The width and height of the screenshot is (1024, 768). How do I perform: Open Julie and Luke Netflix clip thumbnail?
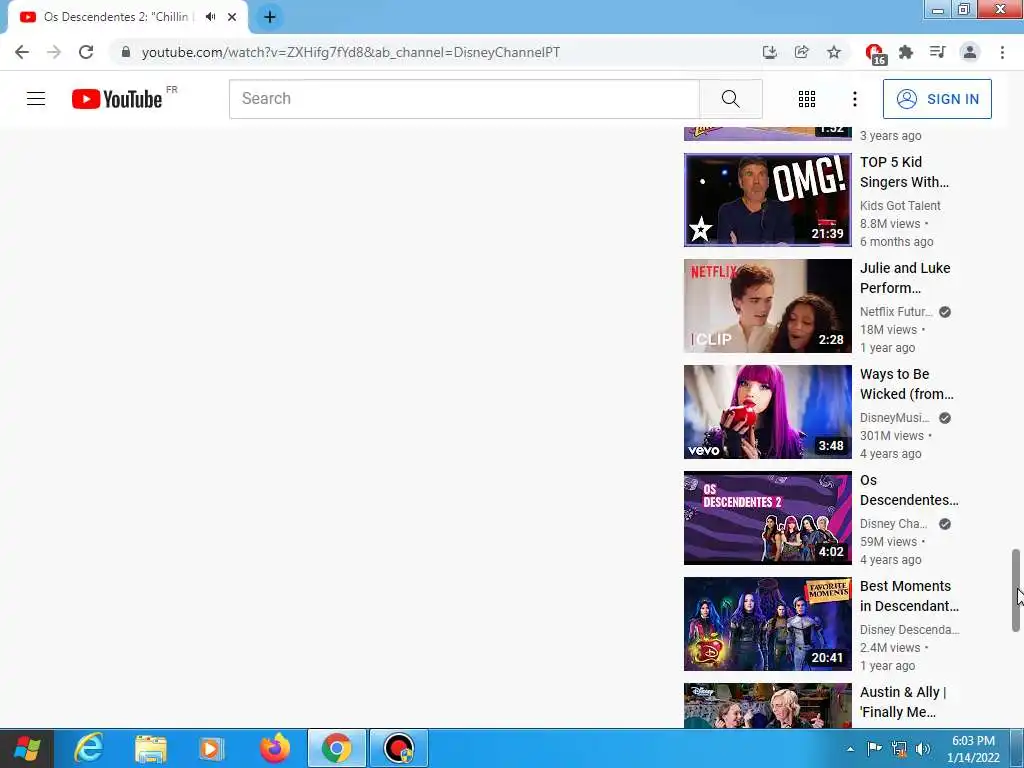pyautogui.click(x=767, y=306)
